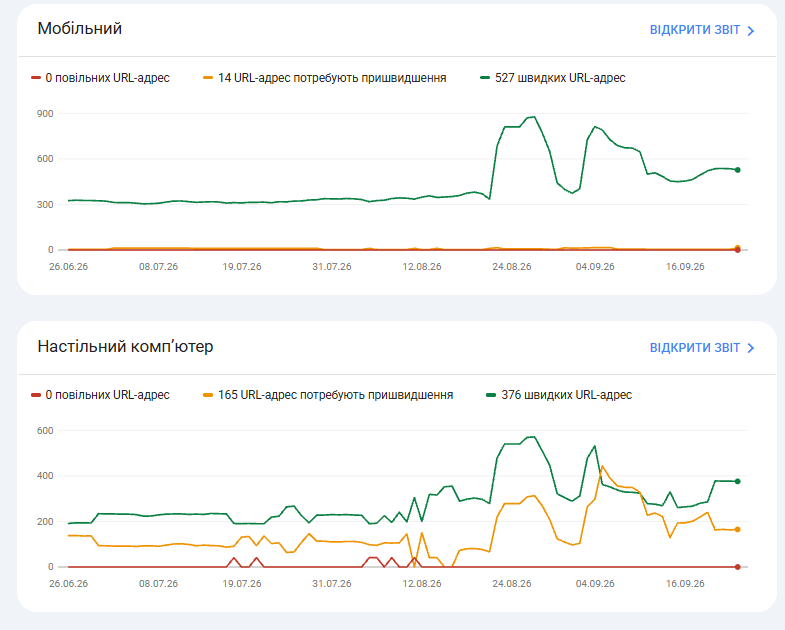Click the Мобільний card title
The height and width of the screenshot is (630, 785).
pyautogui.click(x=80, y=29)
